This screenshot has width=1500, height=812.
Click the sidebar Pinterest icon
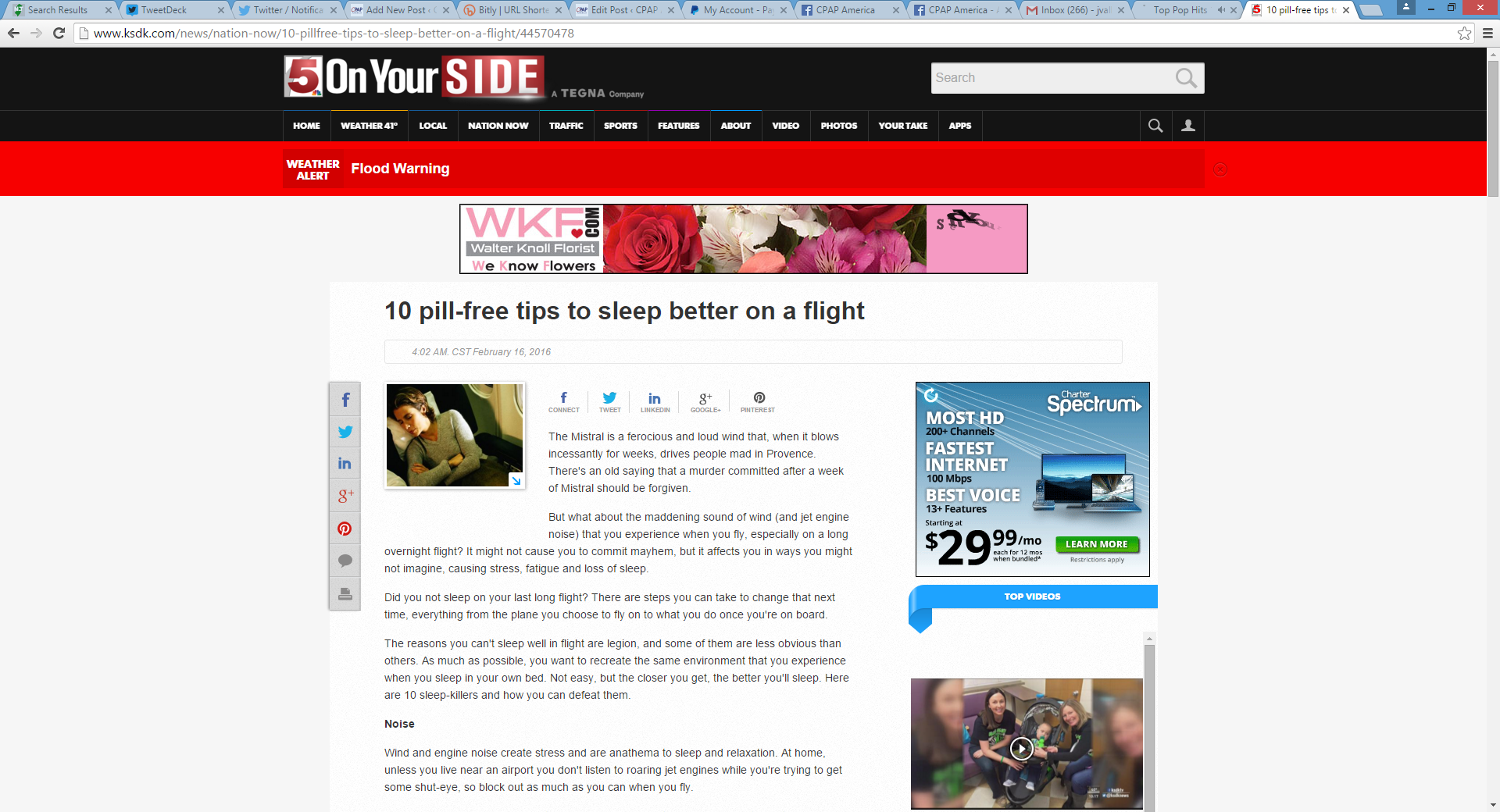(345, 529)
